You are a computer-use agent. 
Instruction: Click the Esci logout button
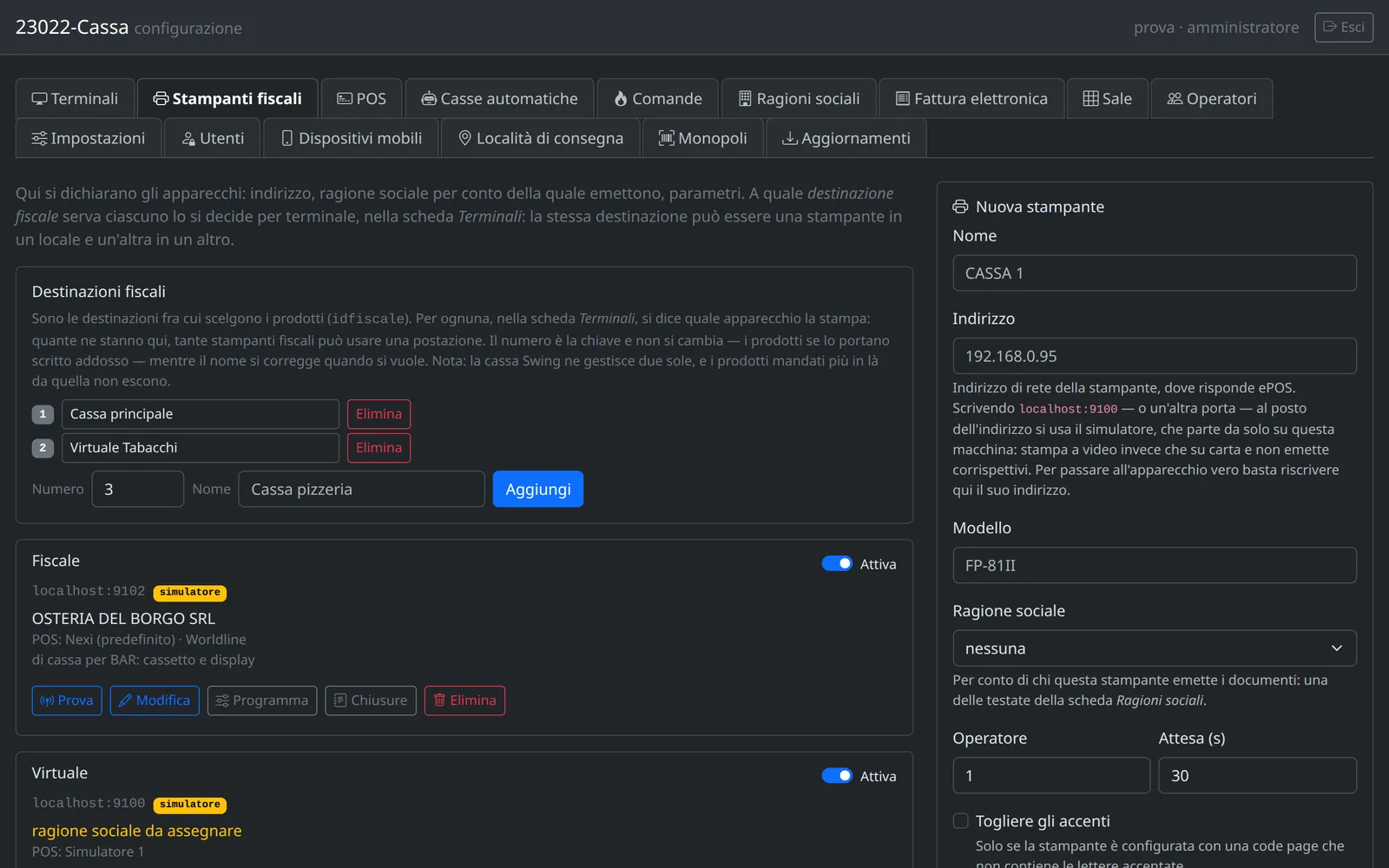click(1344, 27)
